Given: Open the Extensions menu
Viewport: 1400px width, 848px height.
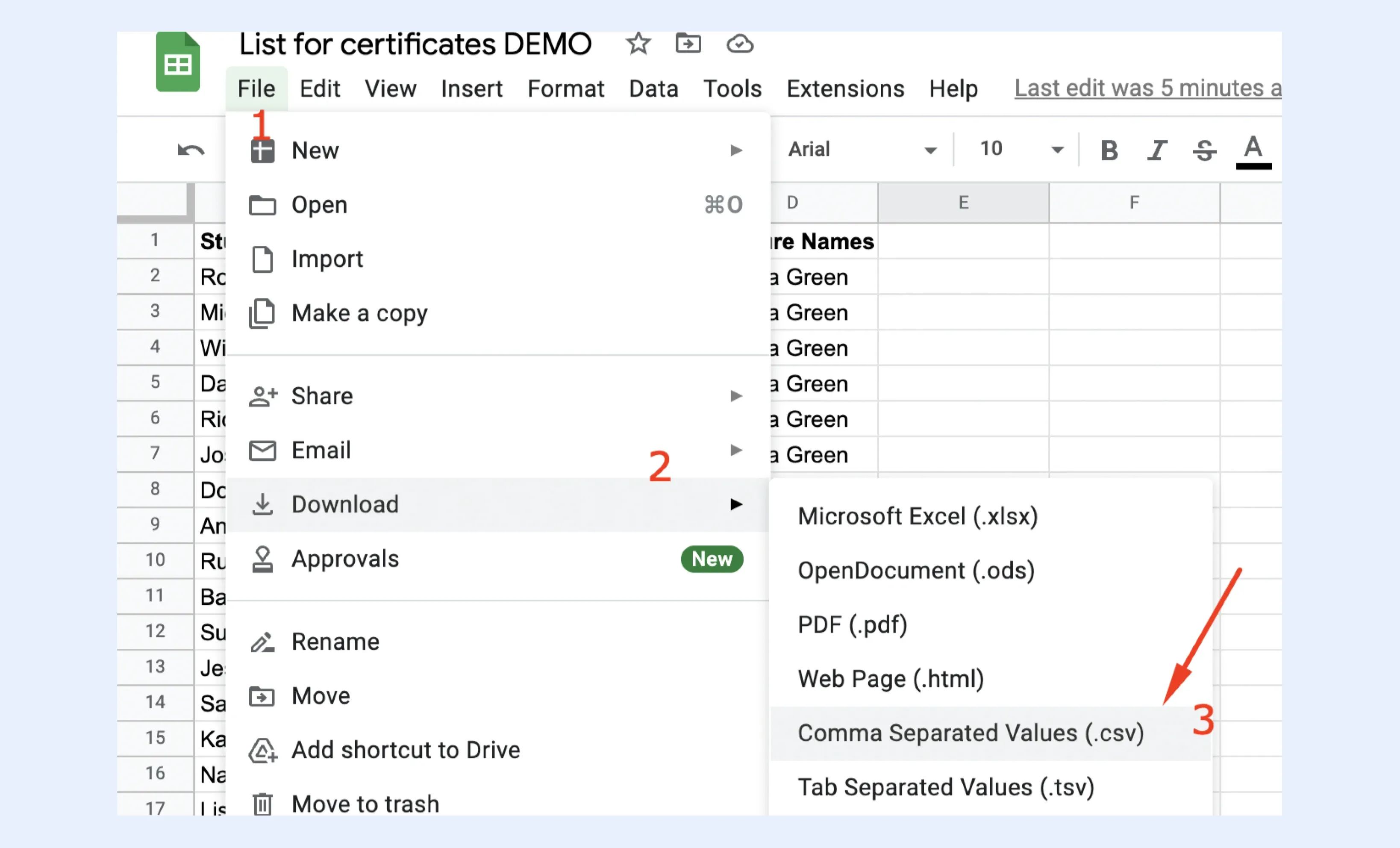Looking at the screenshot, I should pos(845,88).
